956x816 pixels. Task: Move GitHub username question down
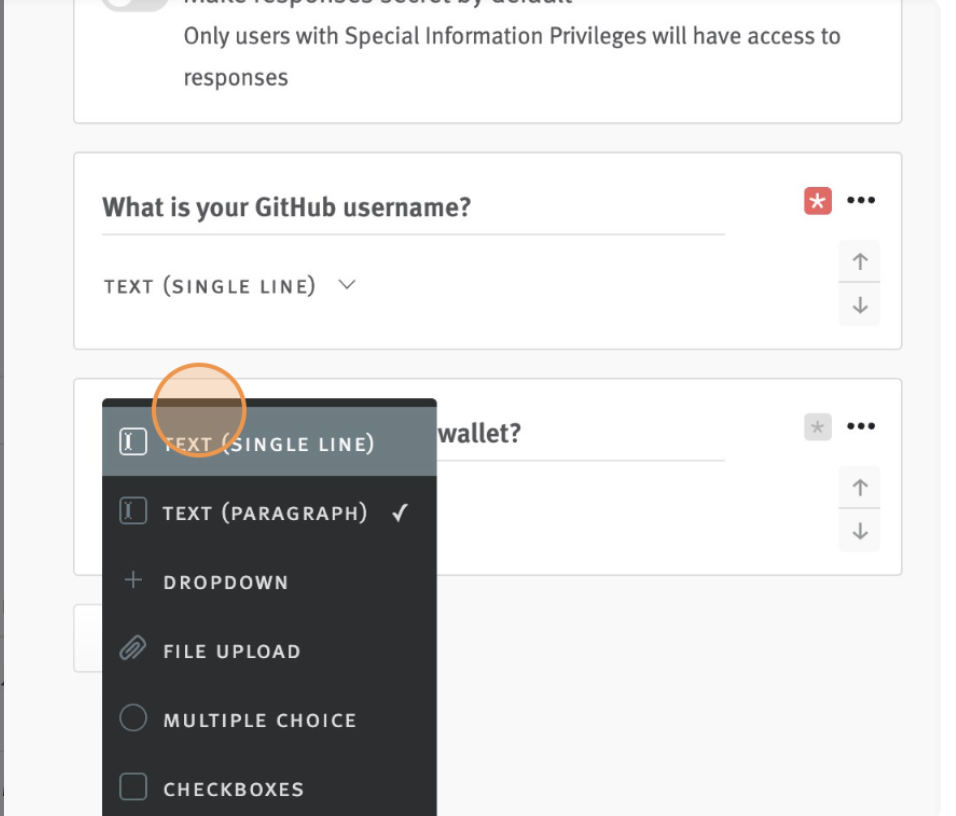pyautogui.click(x=860, y=304)
